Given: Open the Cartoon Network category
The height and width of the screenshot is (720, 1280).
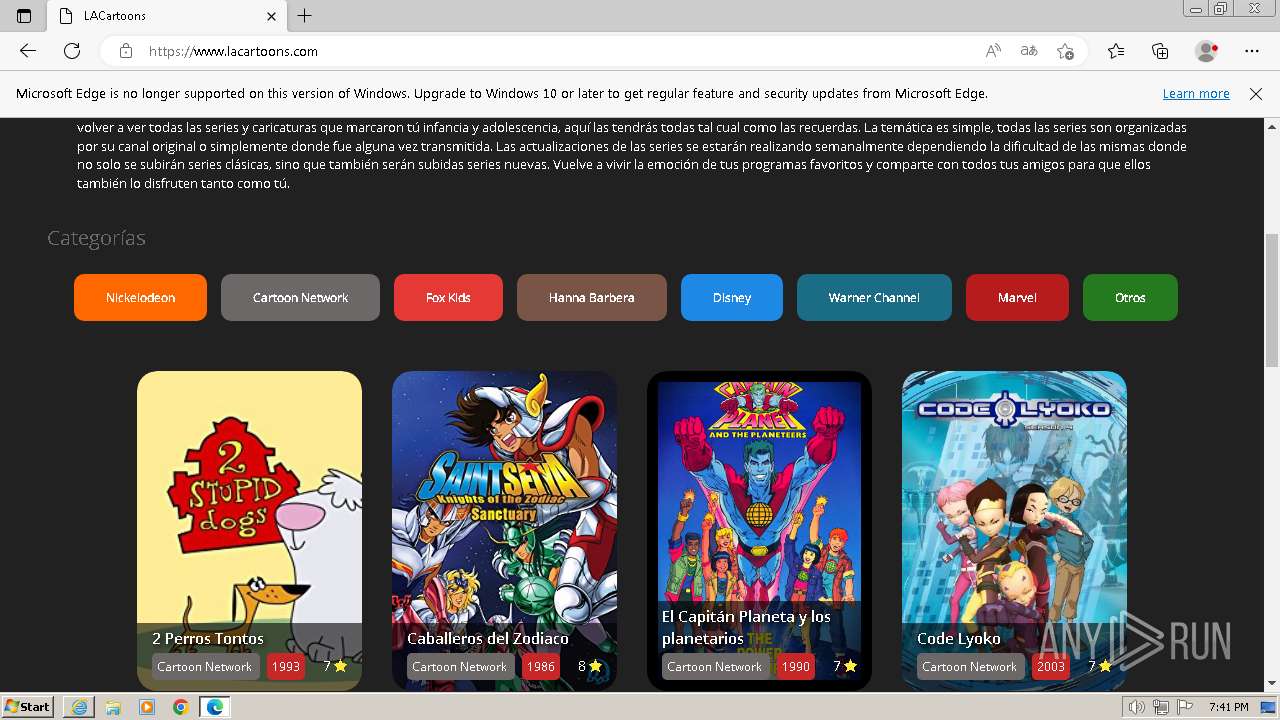Looking at the screenshot, I should [300, 298].
